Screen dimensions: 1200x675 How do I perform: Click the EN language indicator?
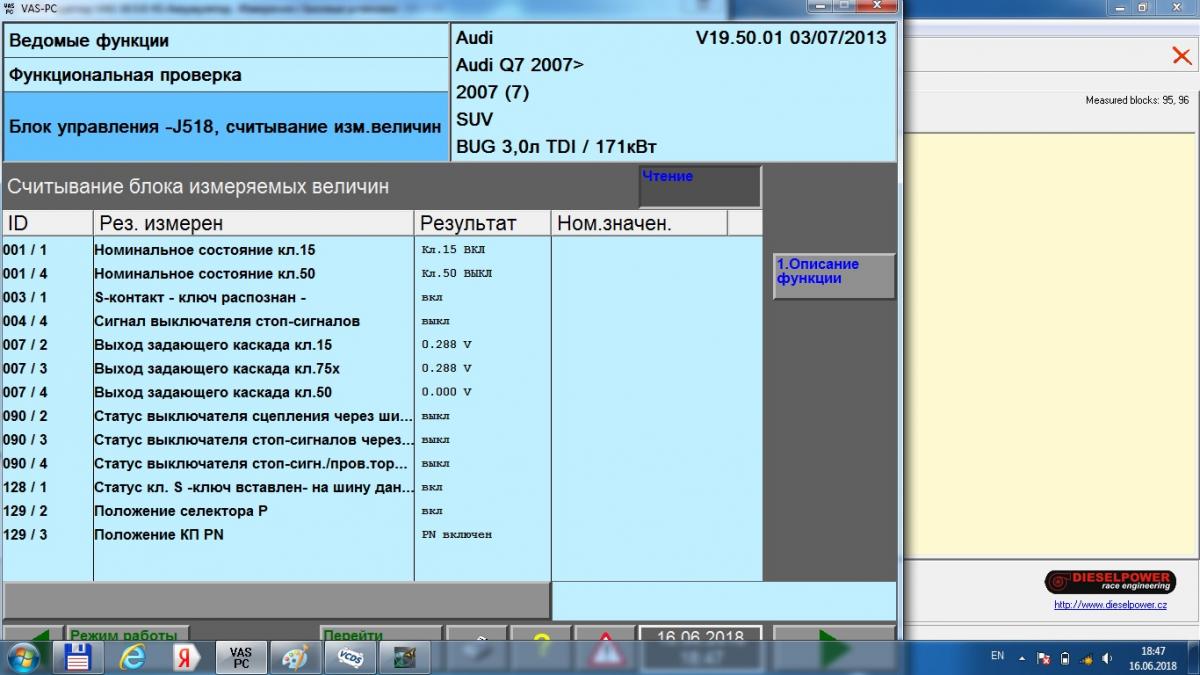pyautogui.click(x=997, y=656)
